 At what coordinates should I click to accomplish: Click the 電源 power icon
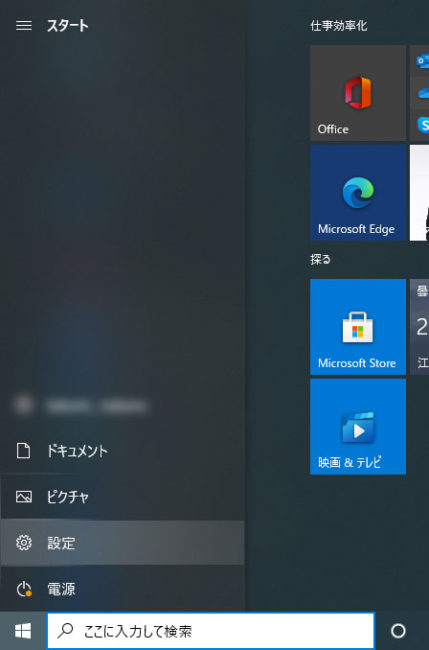point(24,589)
